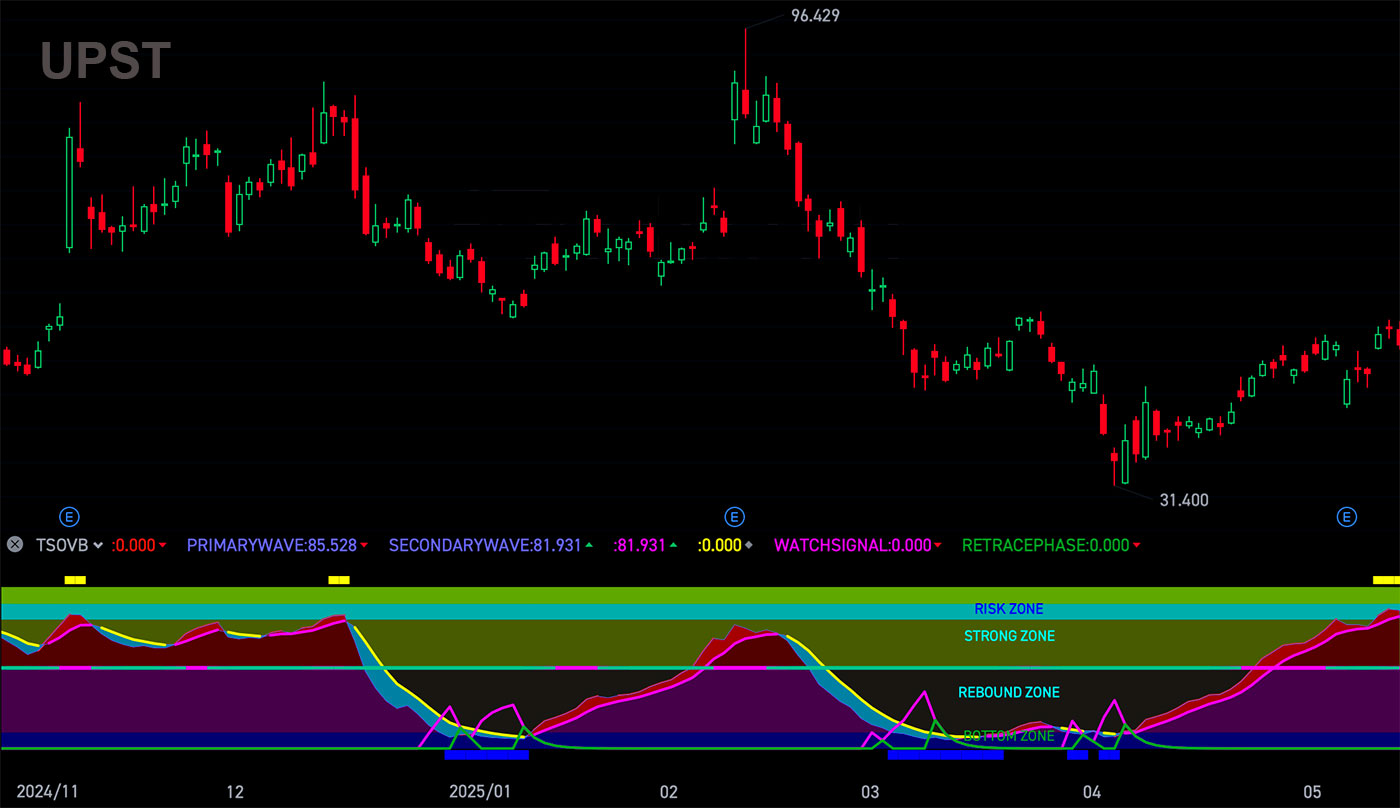Click the 05 month axis label
Viewport: 1400px width, 808px height.
[1313, 792]
